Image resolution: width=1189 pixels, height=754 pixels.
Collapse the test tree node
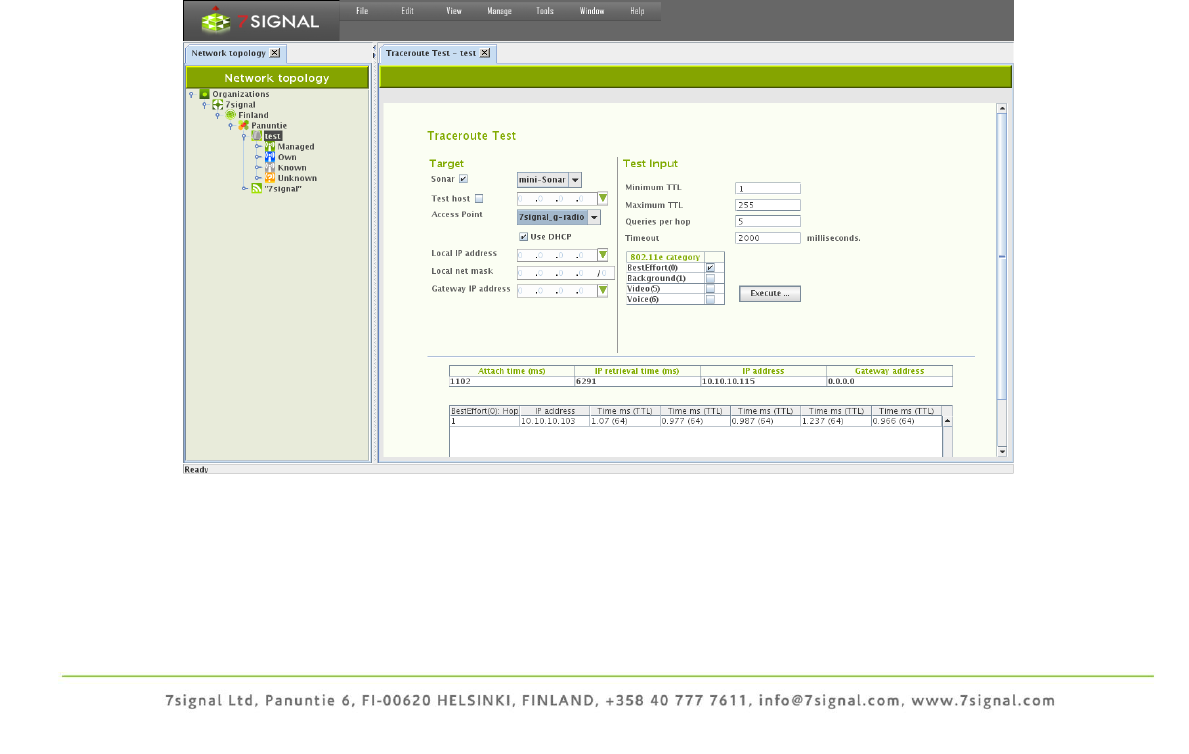point(243,137)
